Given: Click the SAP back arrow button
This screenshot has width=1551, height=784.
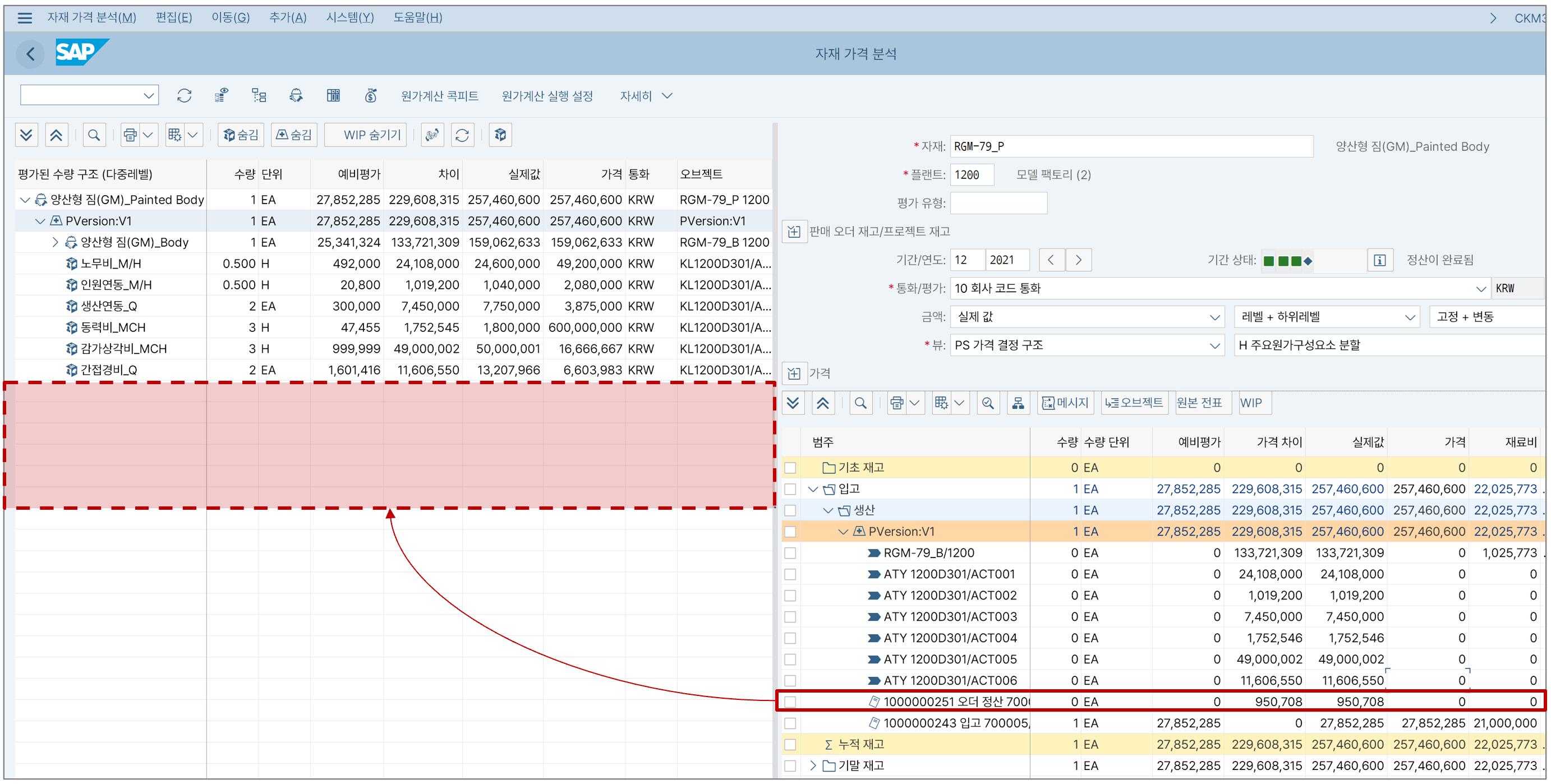Looking at the screenshot, I should tap(30, 54).
